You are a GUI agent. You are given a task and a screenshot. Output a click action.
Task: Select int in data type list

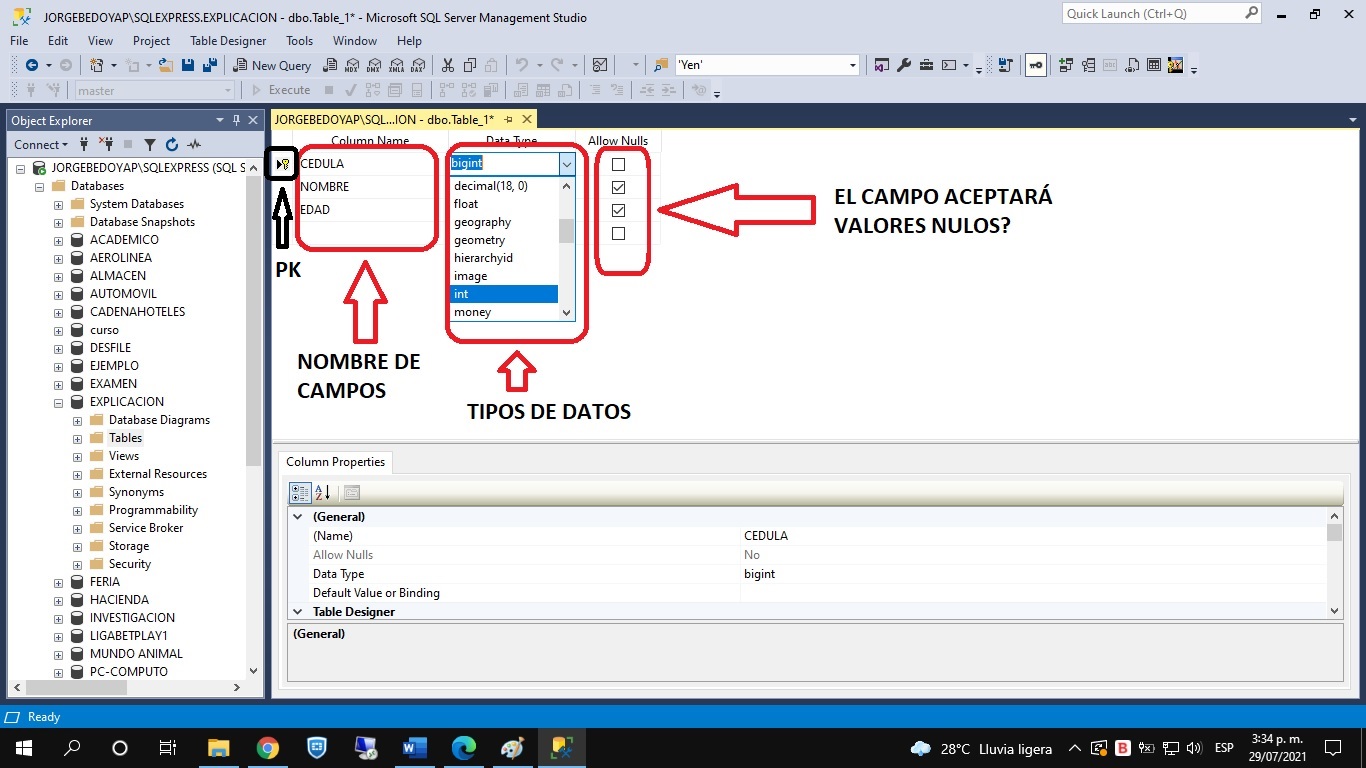[504, 294]
